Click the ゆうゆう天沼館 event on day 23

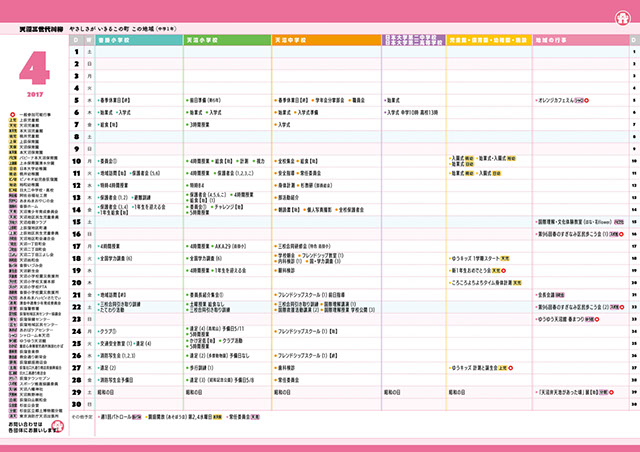point(565,319)
